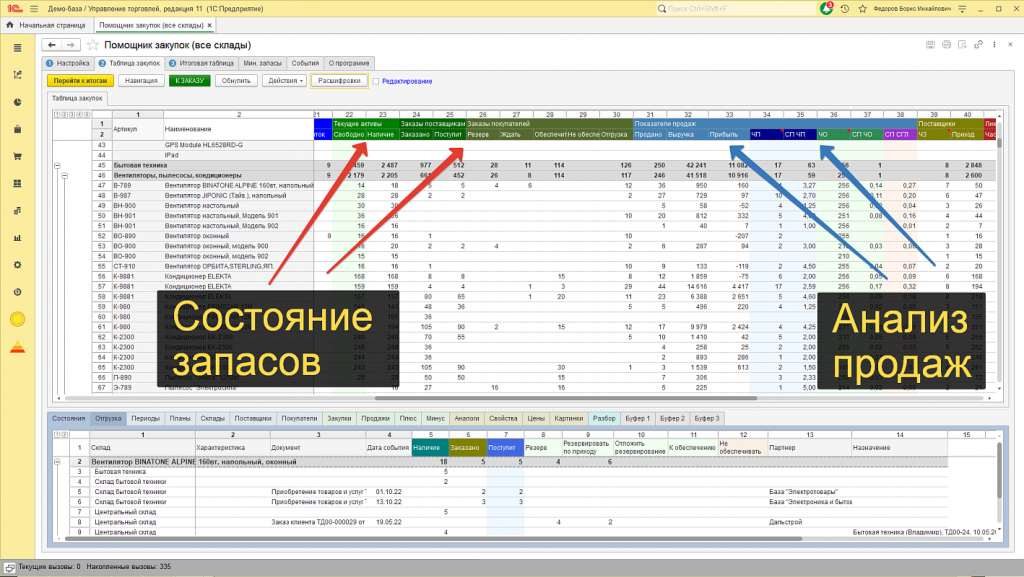Viewport: 1024px width, 577px height.
Task: Open the more options vertical dots icon
Action: 995,45
